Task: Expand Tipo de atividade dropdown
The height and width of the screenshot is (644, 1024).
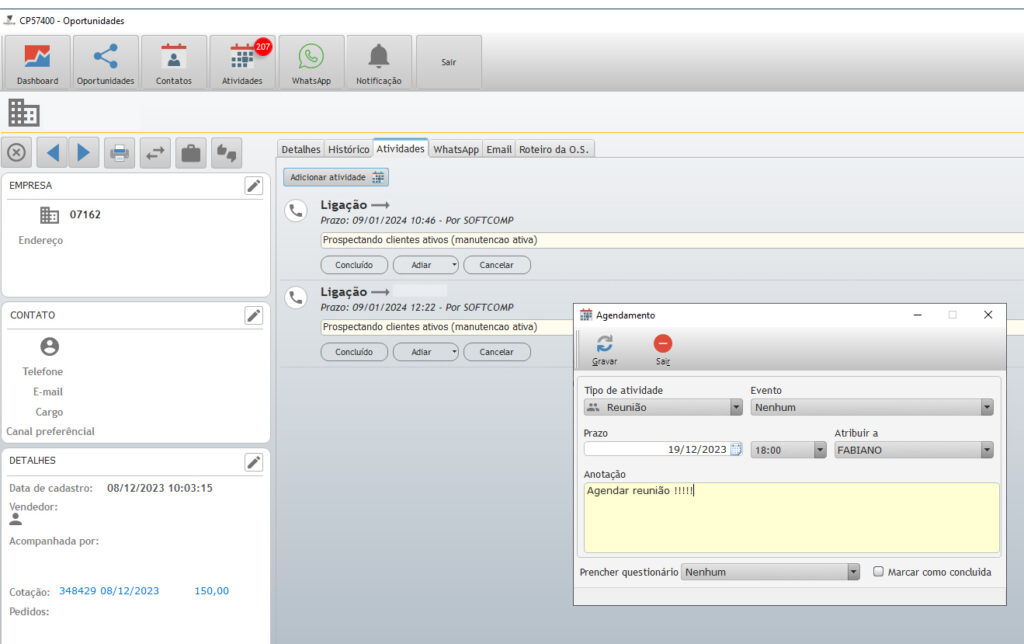Action: tap(736, 408)
